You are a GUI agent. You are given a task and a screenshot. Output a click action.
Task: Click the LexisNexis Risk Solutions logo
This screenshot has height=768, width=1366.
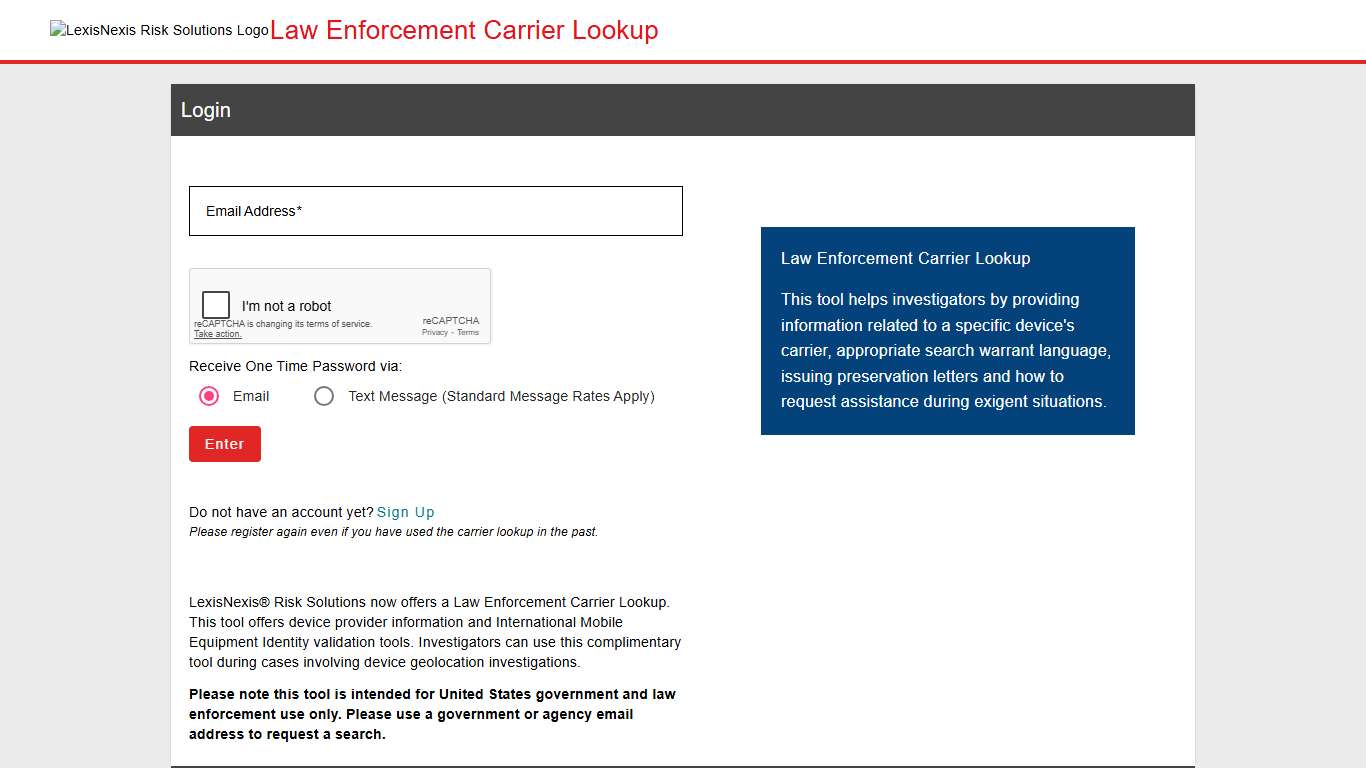(x=158, y=29)
